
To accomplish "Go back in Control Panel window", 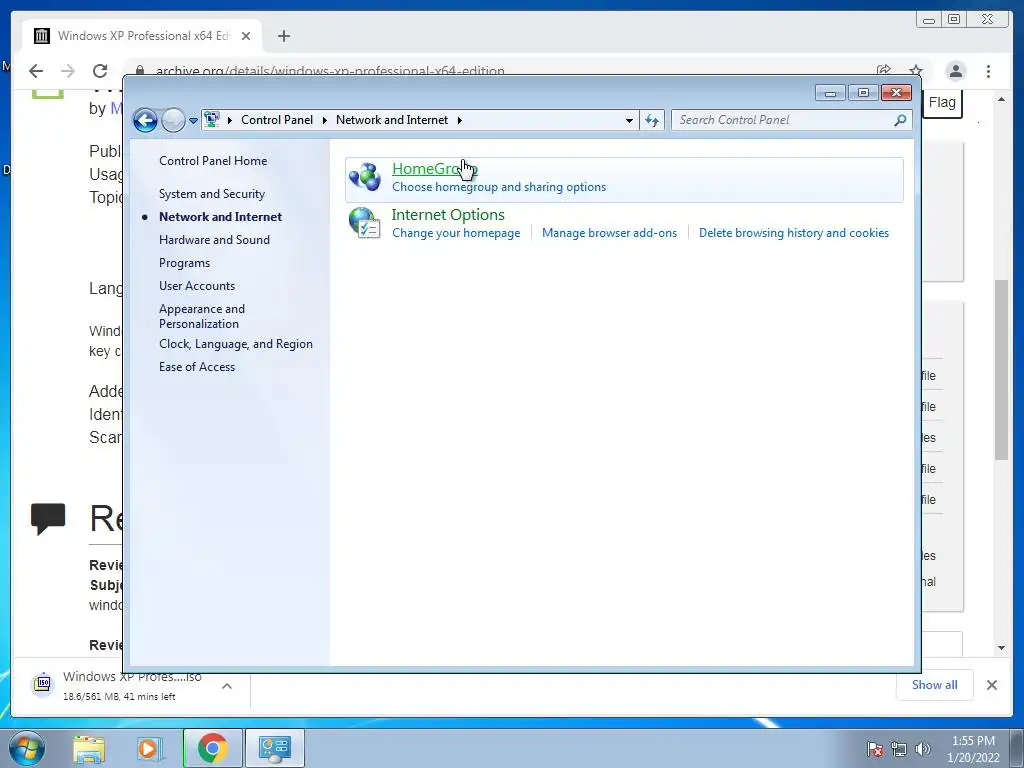I will (145, 120).
